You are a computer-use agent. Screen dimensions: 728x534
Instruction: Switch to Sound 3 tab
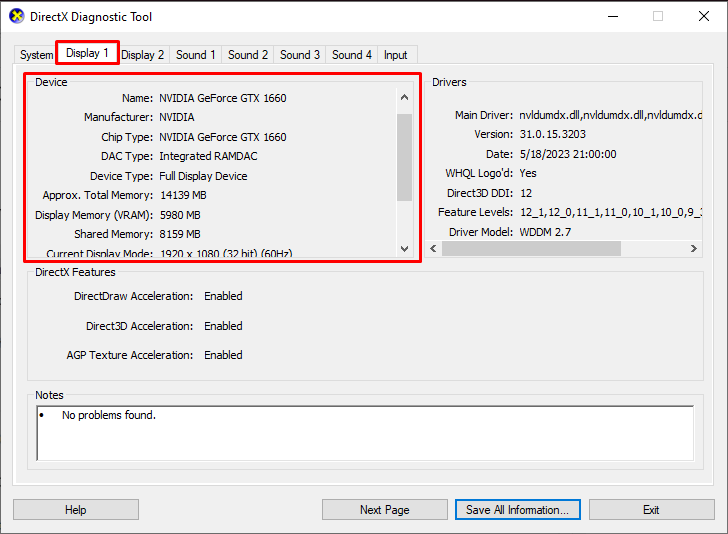pyautogui.click(x=299, y=55)
